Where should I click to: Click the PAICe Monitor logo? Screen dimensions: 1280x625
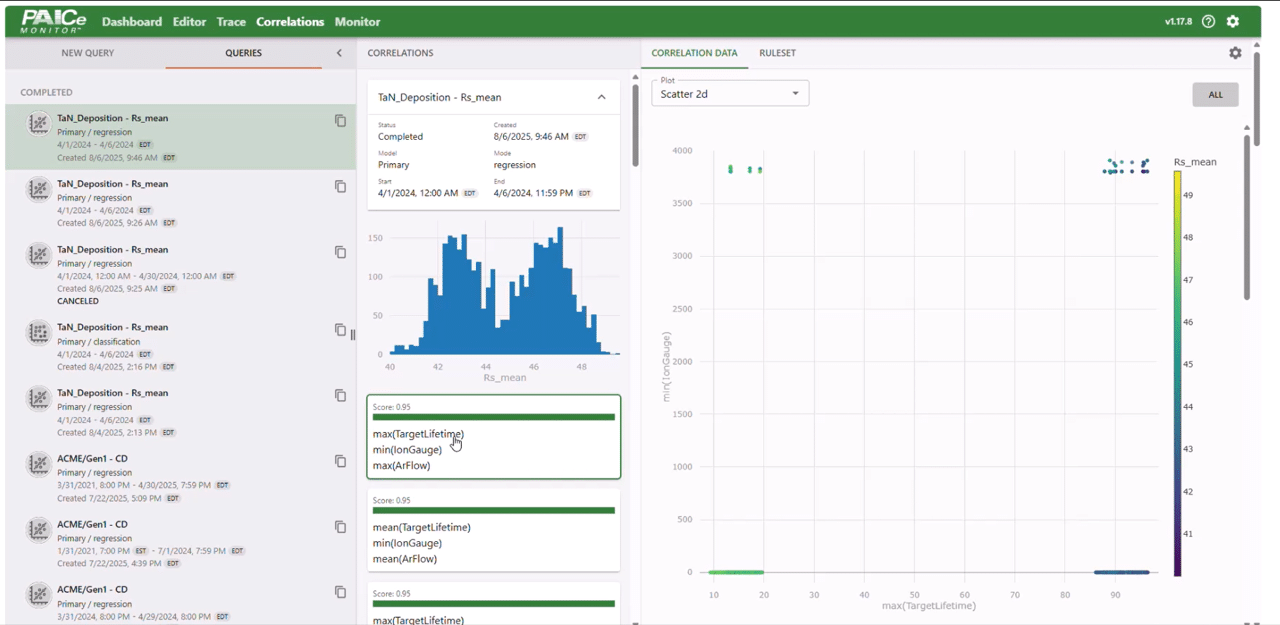click(54, 21)
